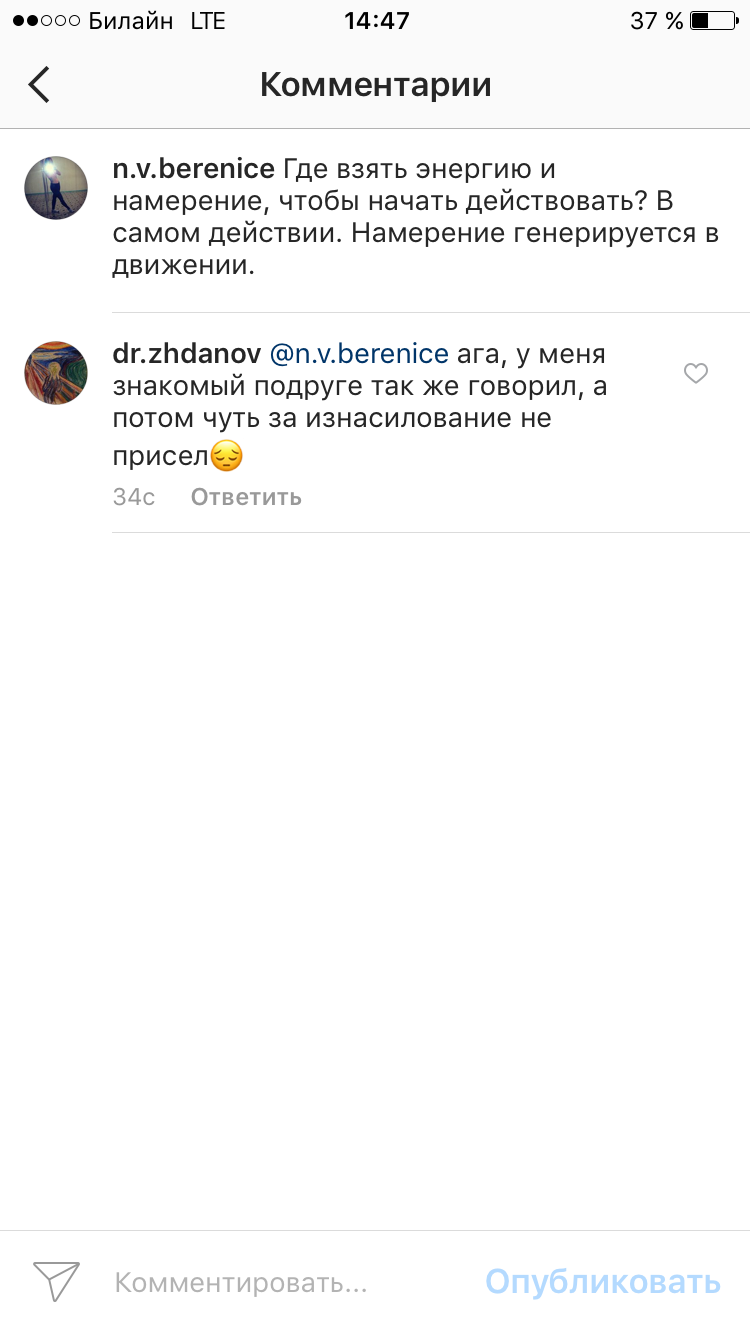Tap the Комментарии header title
The height and width of the screenshot is (1334, 750).
click(x=376, y=85)
